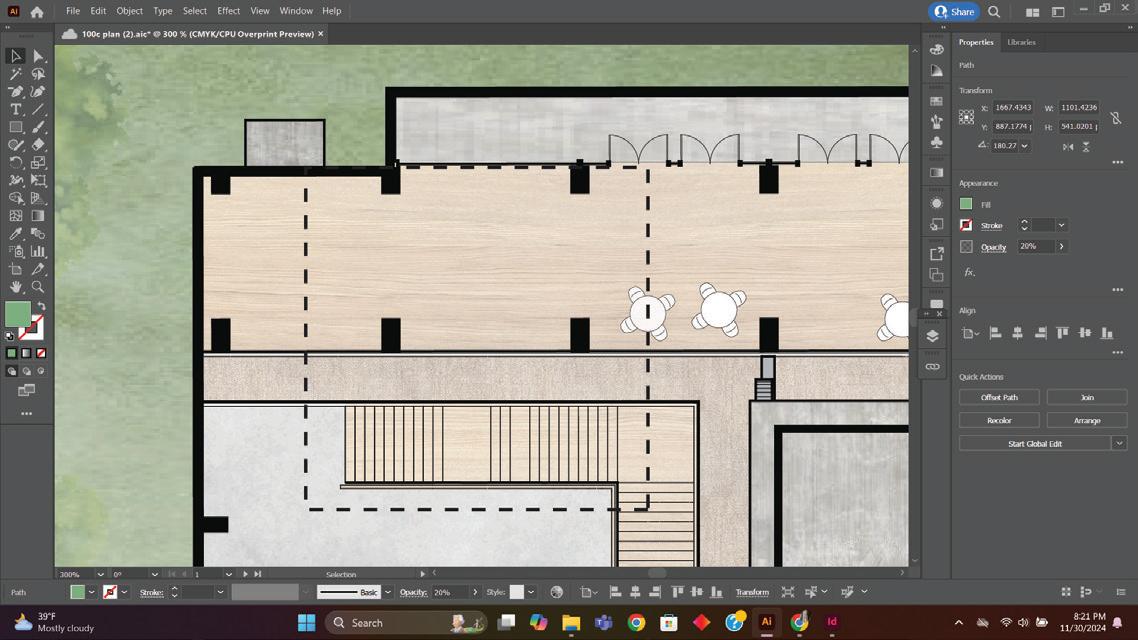
Task: Click the Arrange button
Action: click(1086, 421)
